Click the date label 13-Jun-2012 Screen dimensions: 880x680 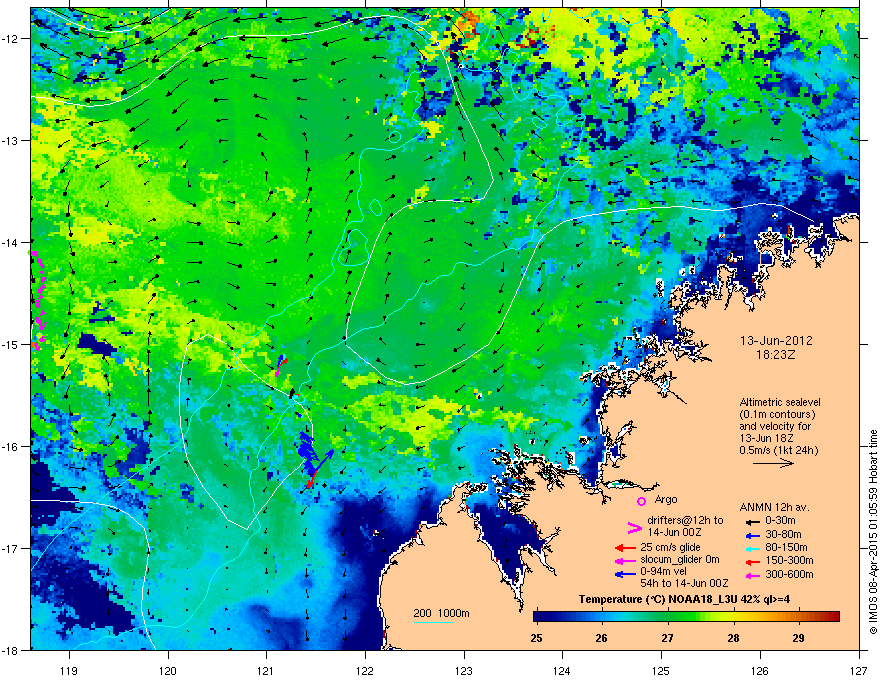coord(776,341)
